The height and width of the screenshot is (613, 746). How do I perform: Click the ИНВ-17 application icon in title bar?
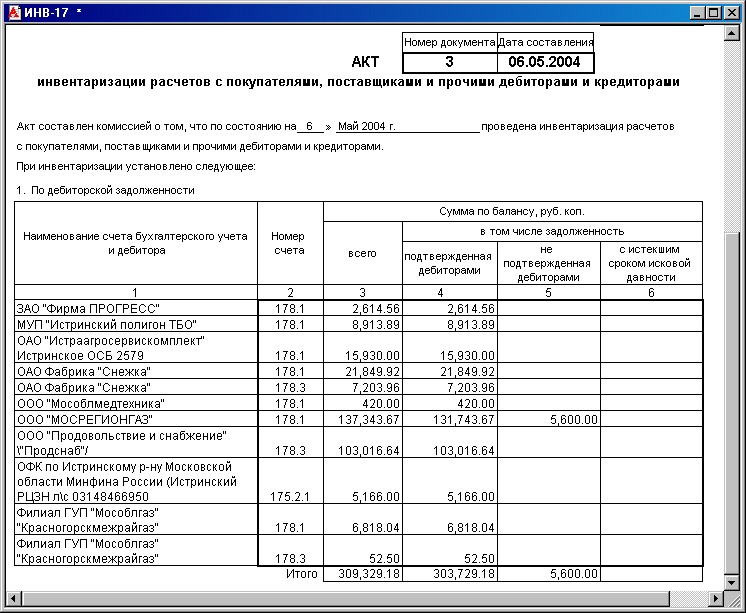pyautogui.click(x=15, y=12)
